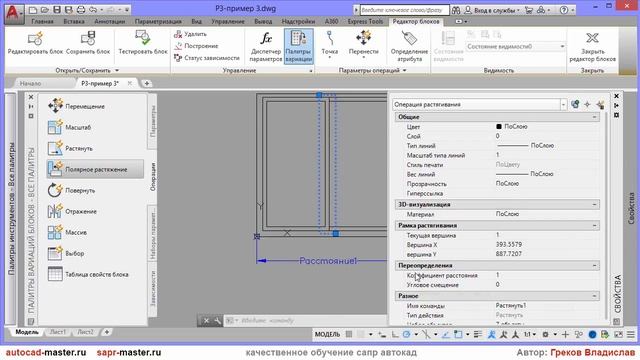
Task: Collapse the Переопределения section
Action: point(594,265)
